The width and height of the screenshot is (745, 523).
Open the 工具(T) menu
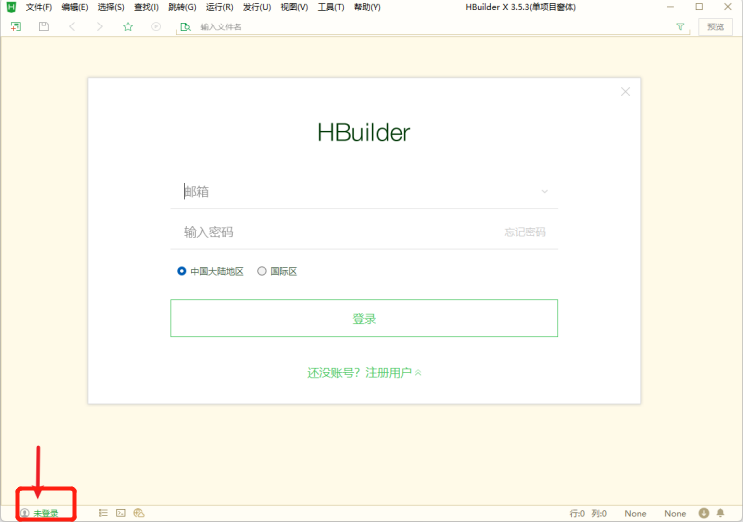(331, 7)
